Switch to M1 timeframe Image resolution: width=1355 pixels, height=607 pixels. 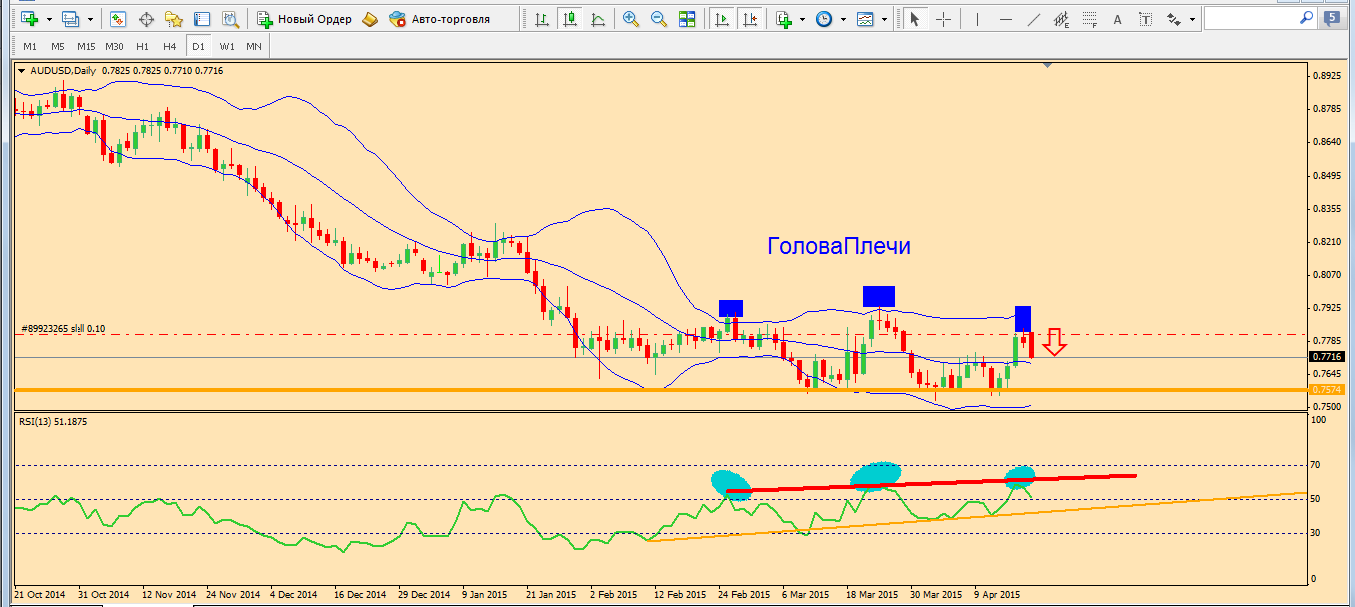click(30, 46)
